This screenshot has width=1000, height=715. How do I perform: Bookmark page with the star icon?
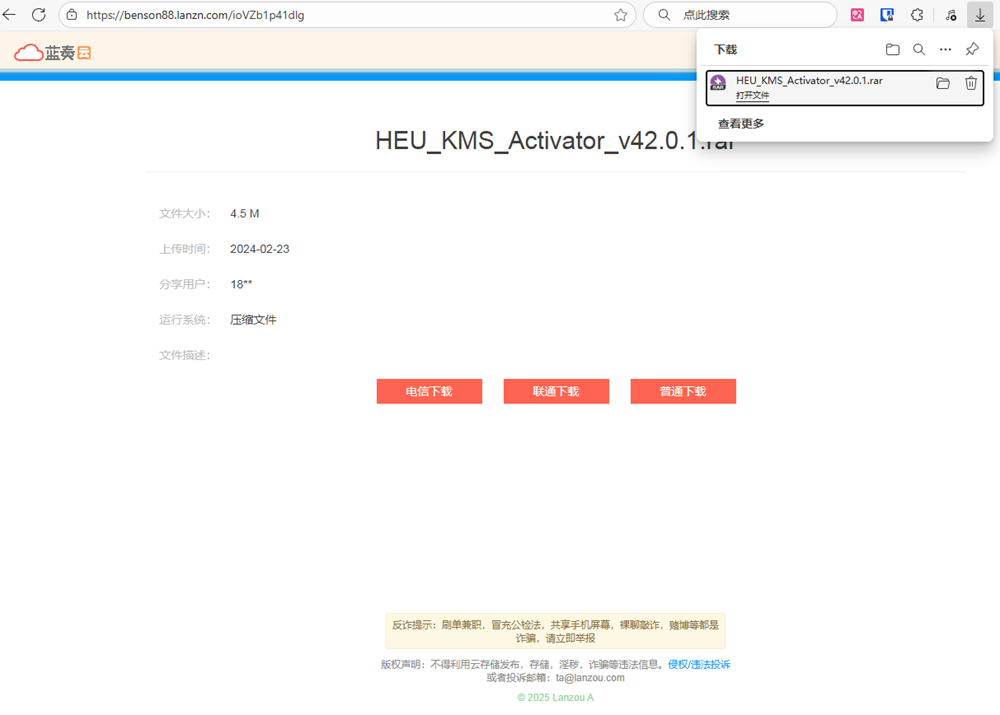pyautogui.click(x=621, y=15)
